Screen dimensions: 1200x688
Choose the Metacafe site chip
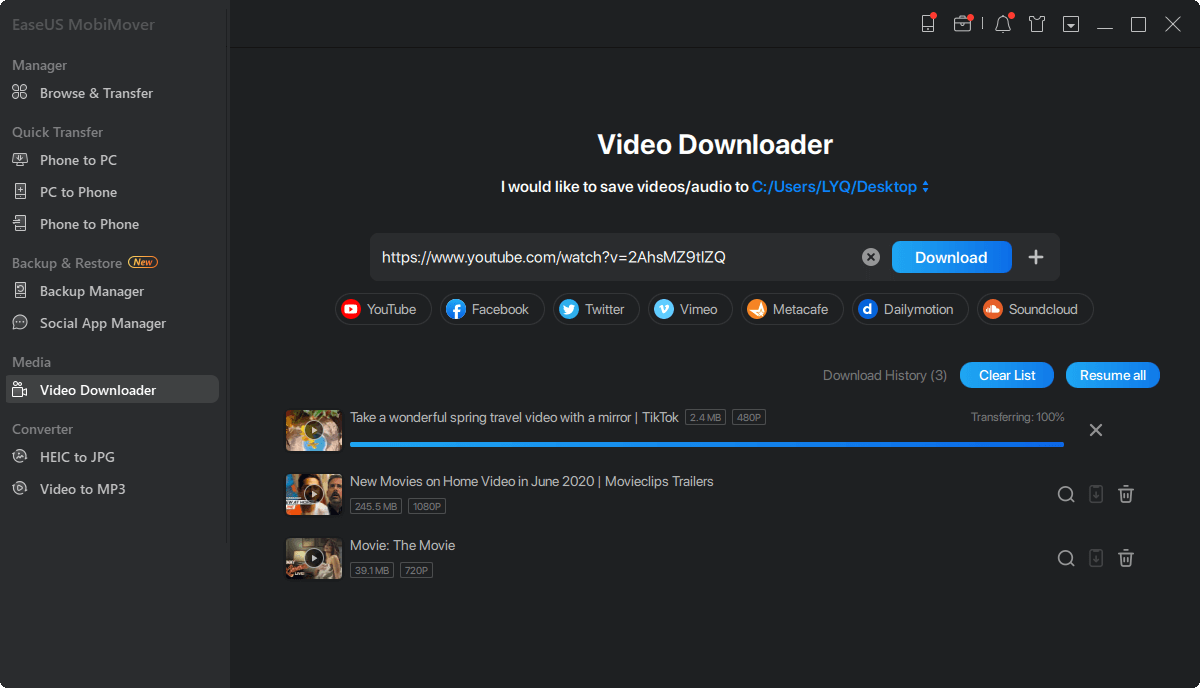coord(792,309)
